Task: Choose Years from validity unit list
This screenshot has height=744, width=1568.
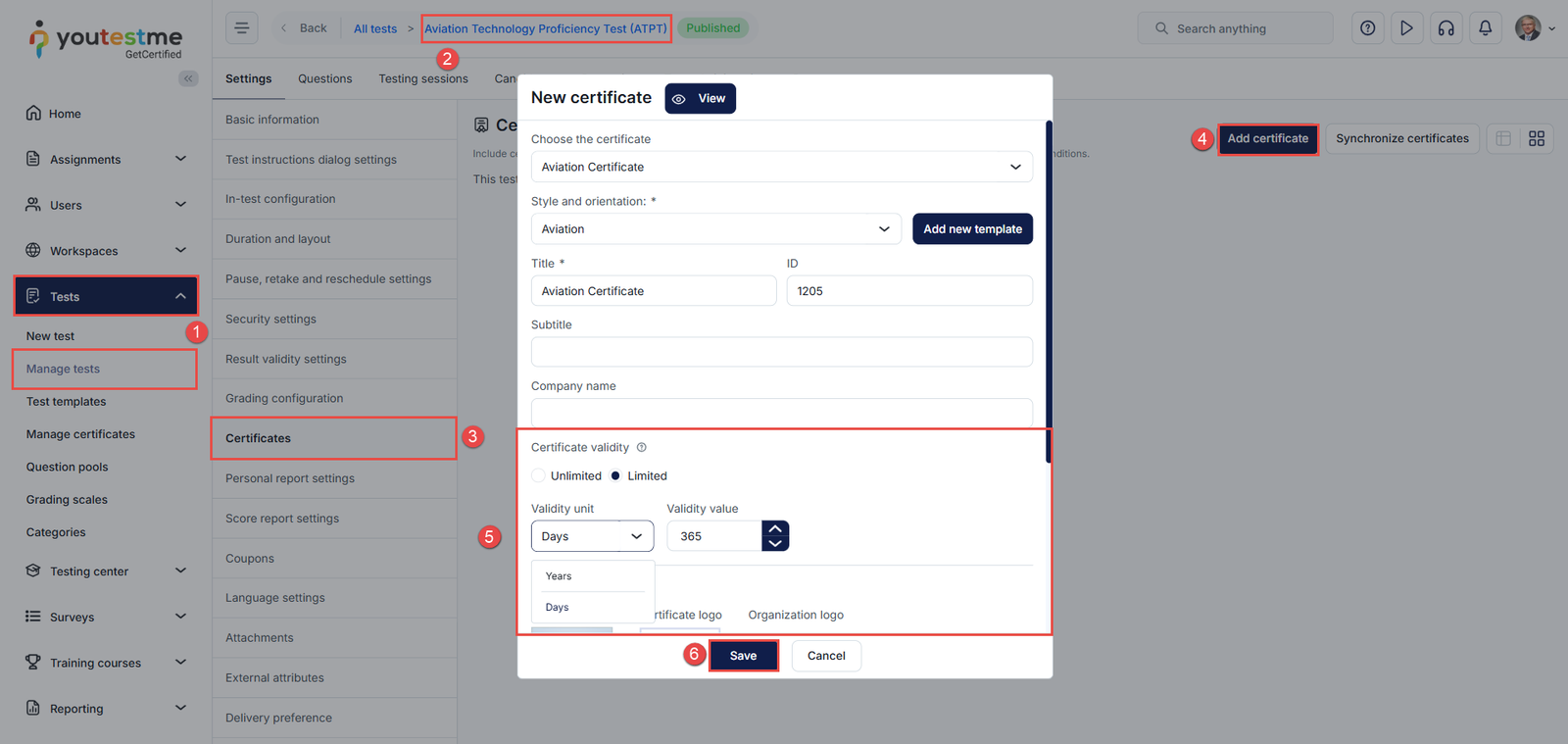Action: [x=560, y=576]
